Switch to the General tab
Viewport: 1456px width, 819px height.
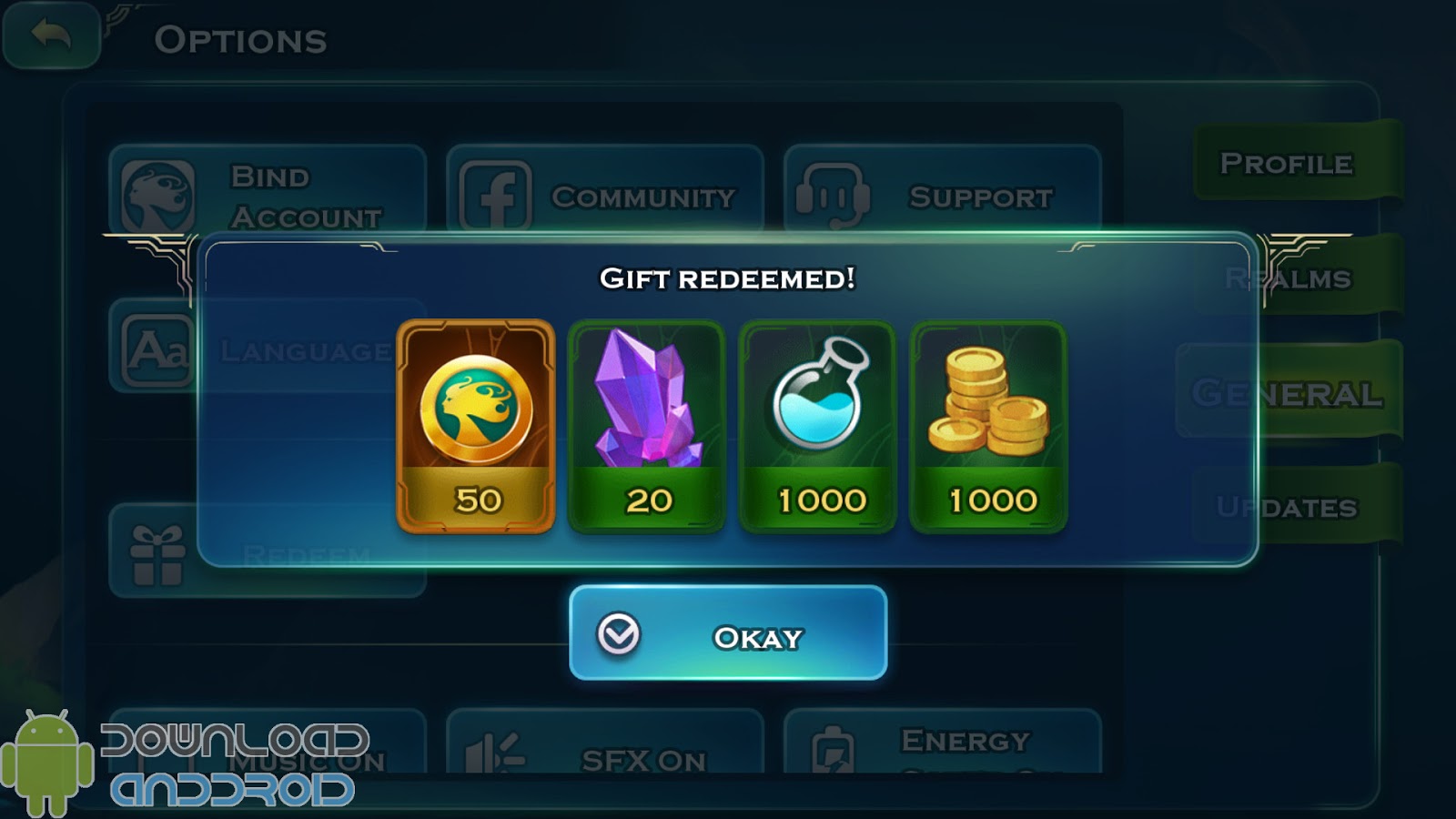[x=1287, y=392]
